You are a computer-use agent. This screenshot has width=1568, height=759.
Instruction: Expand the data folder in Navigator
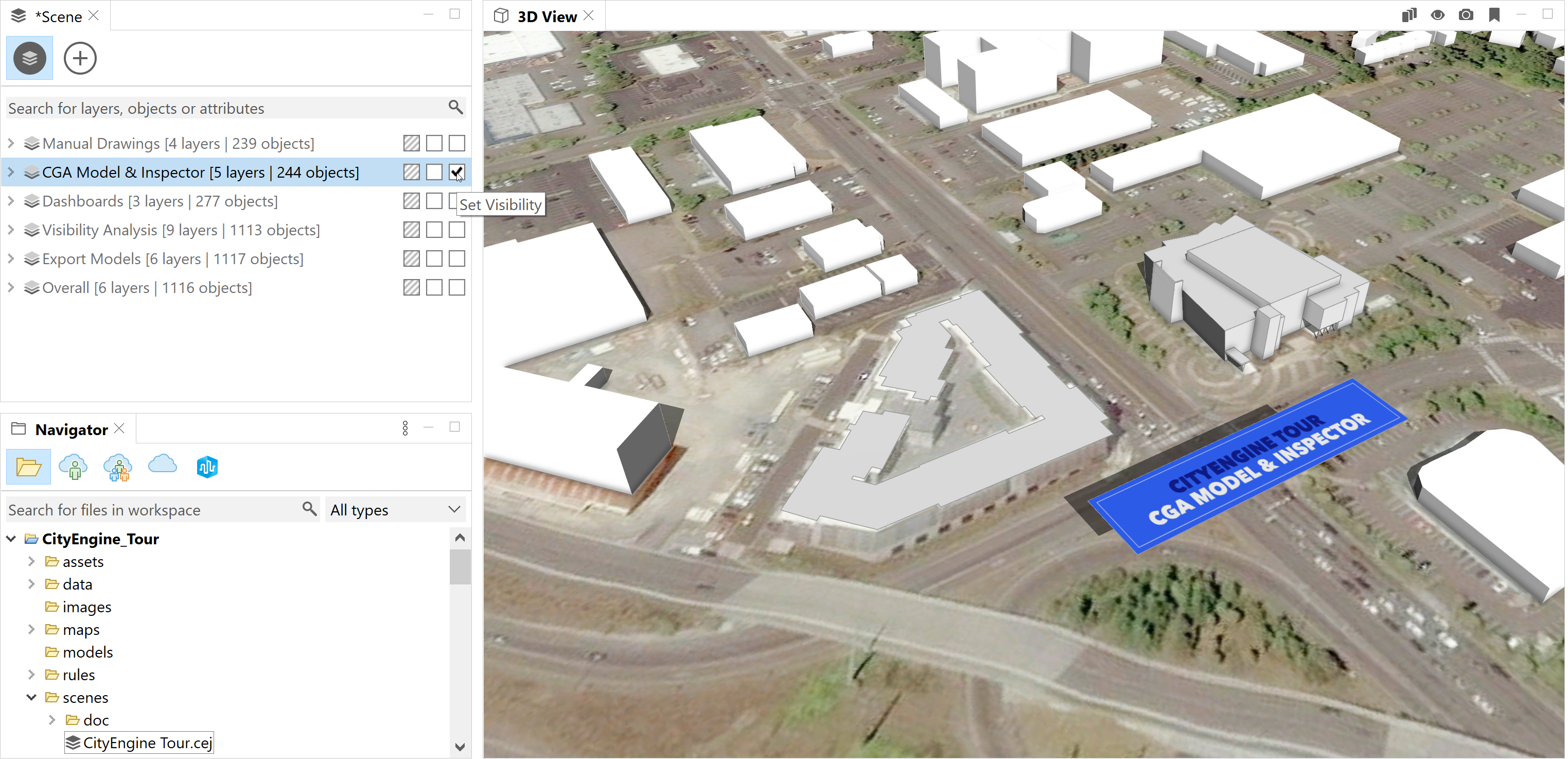click(x=30, y=584)
